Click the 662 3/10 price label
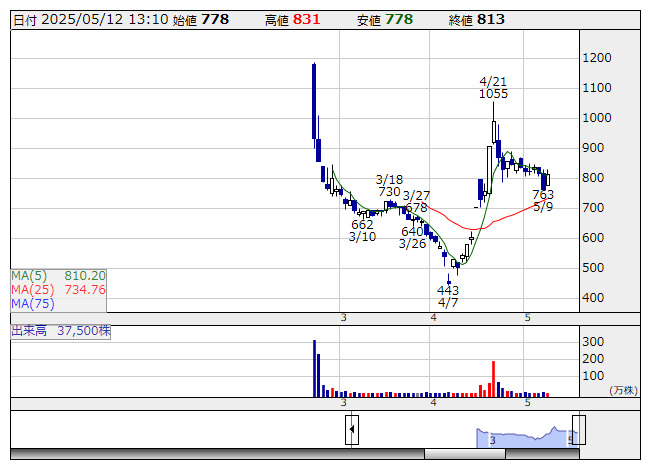 pos(362,231)
